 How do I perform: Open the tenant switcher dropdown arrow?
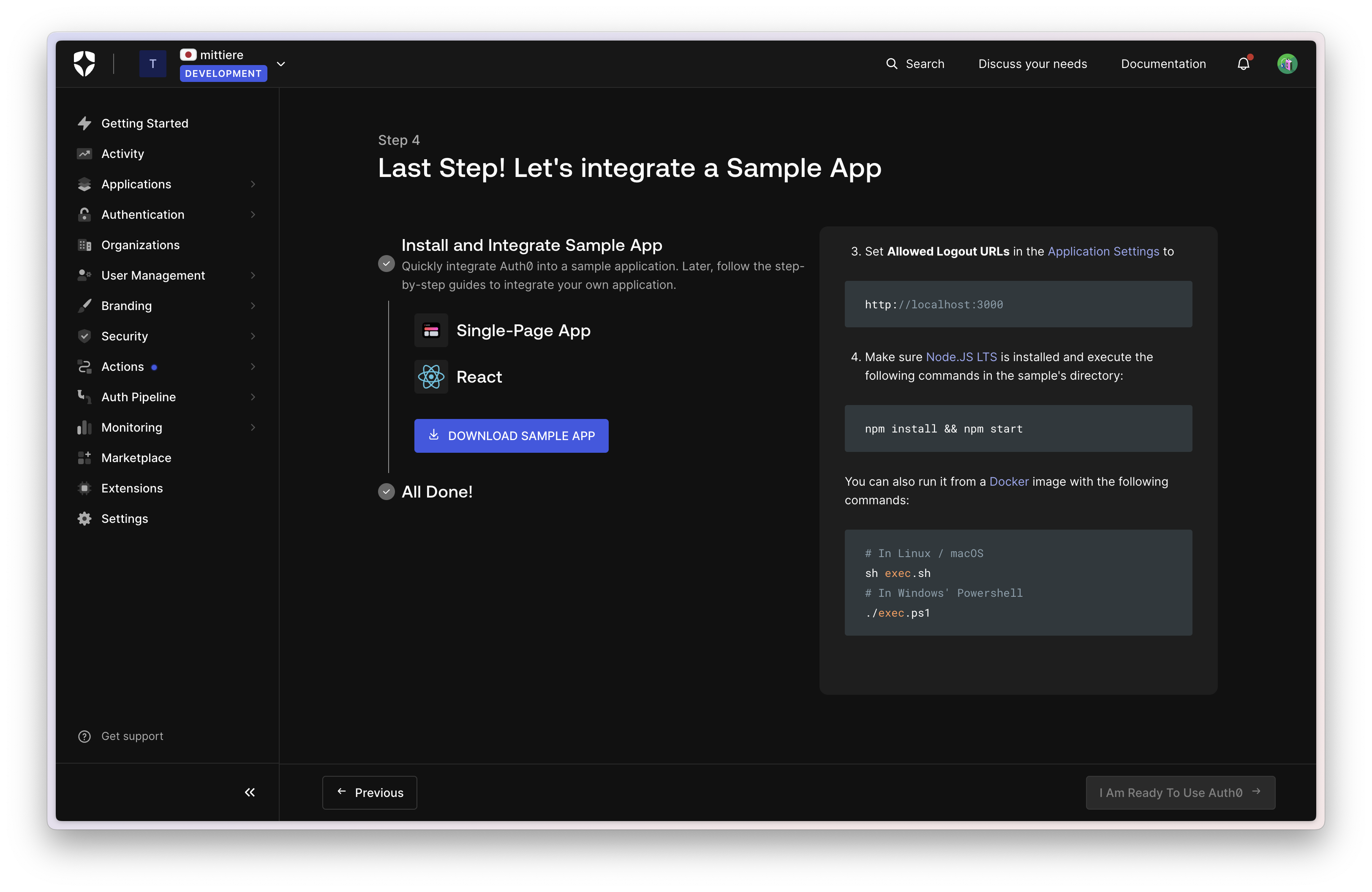click(x=281, y=64)
